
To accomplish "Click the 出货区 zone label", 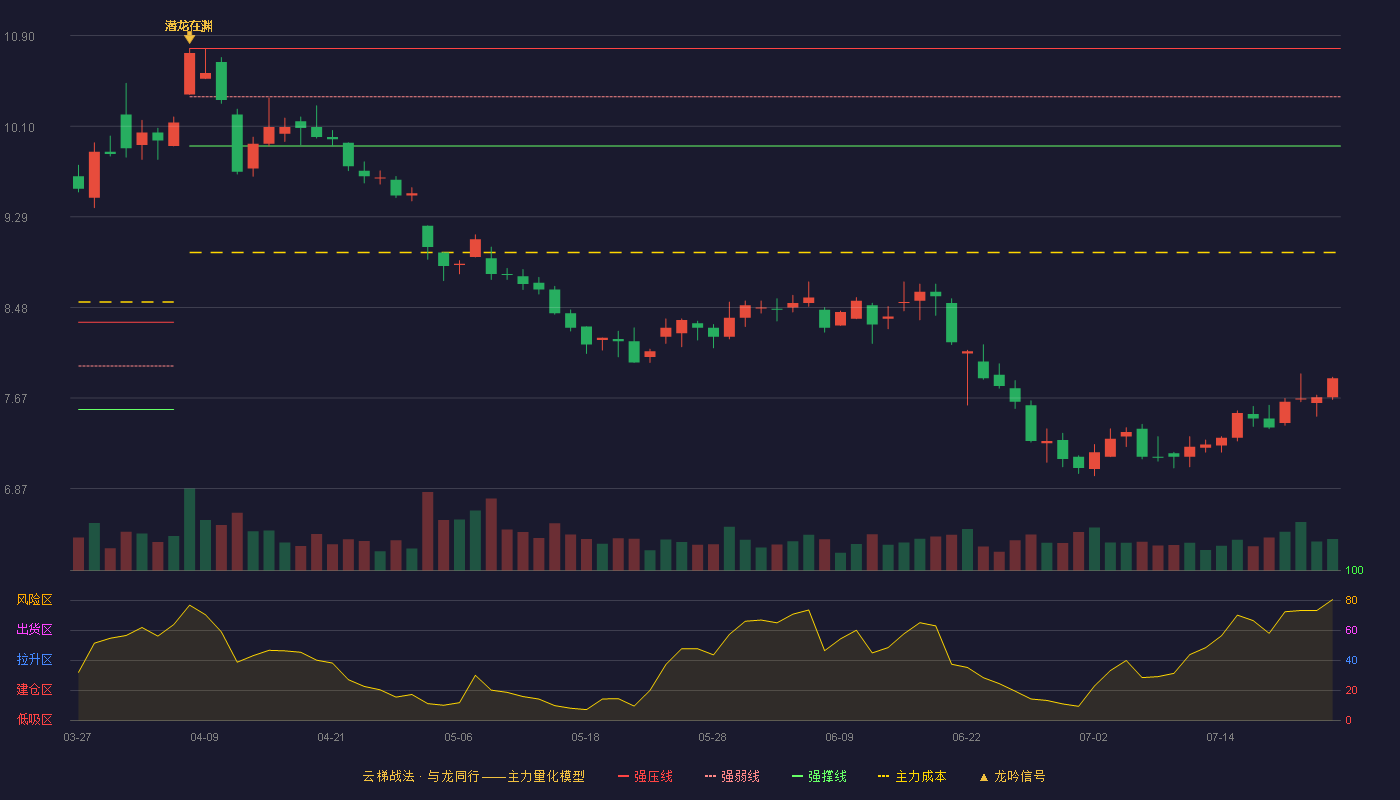I will (34, 630).
